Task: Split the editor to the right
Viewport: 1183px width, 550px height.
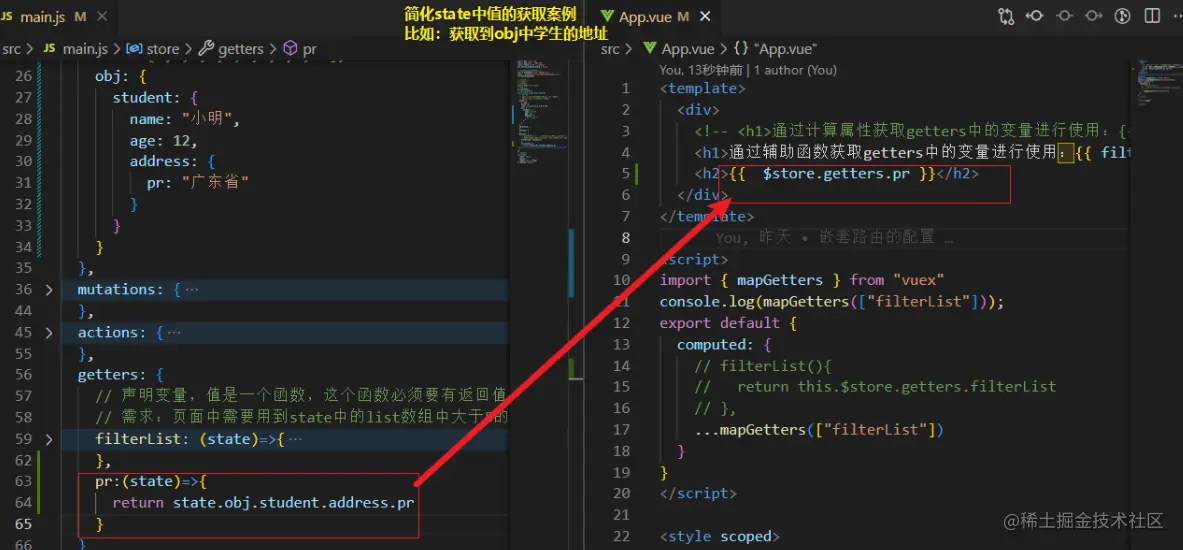Action: point(1151,16)
